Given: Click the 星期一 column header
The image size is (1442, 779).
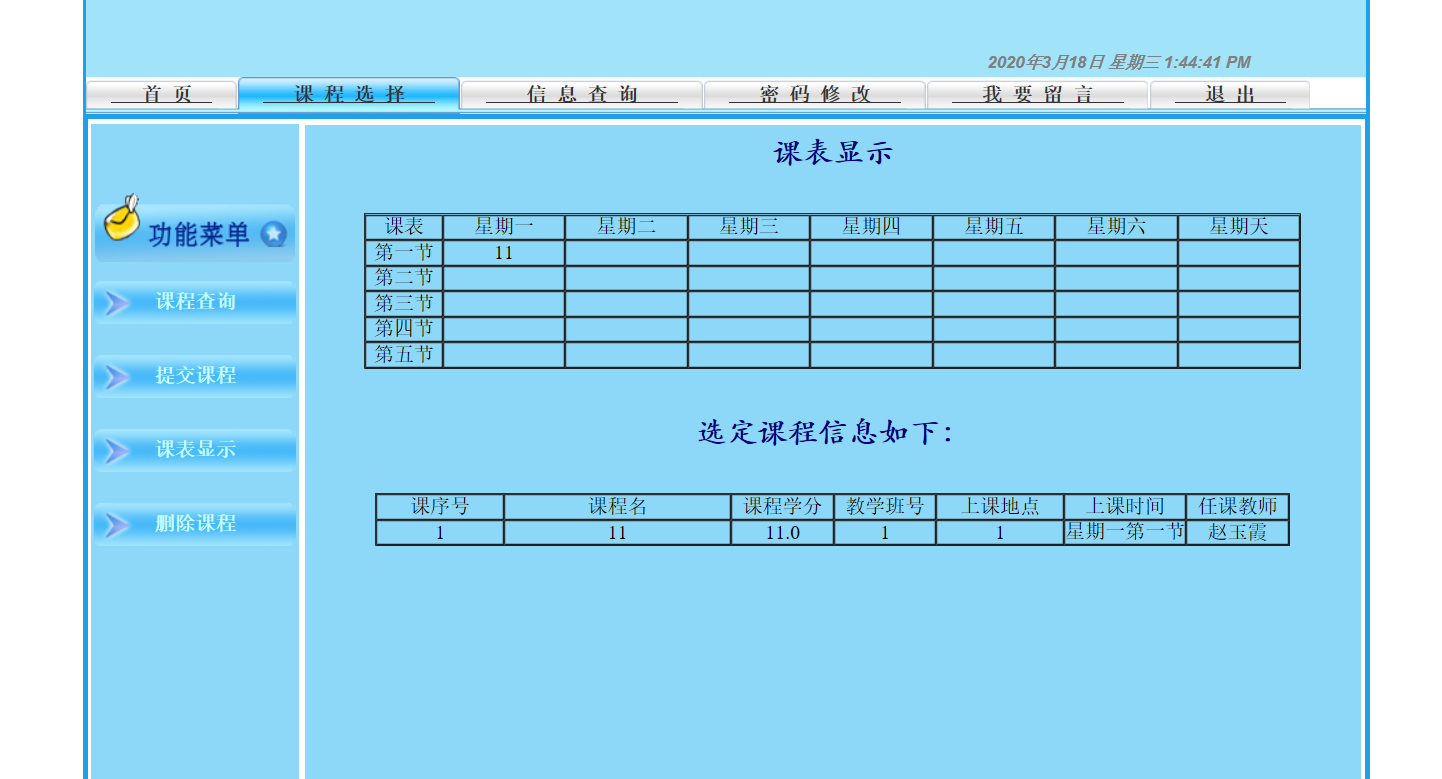Looking at the screenshot, I should click(503, 227).
